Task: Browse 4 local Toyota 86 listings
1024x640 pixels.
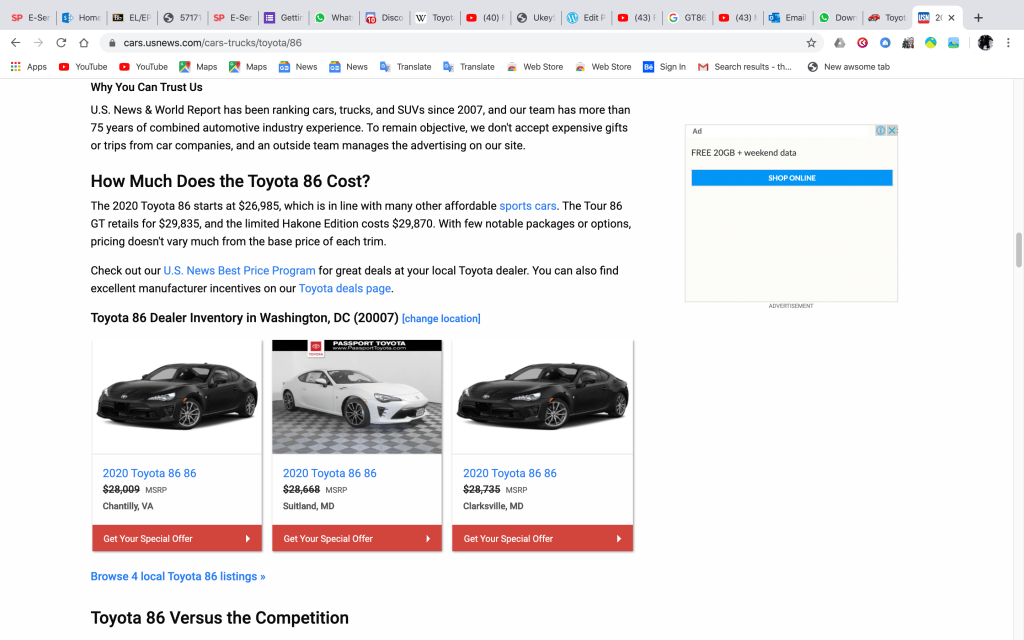Action: [x=178, y=577]
